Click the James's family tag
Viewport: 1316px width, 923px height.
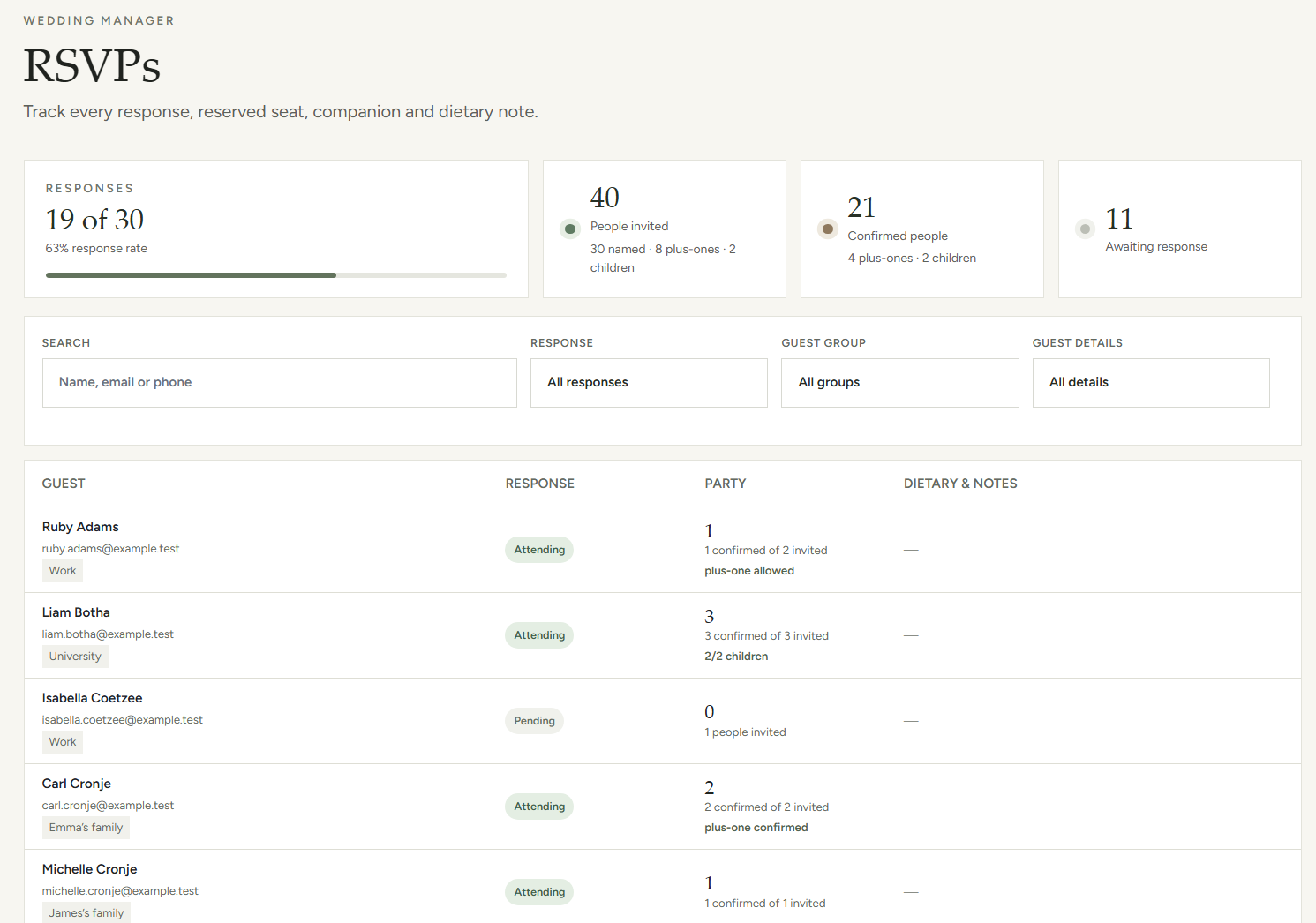point(86,912)
